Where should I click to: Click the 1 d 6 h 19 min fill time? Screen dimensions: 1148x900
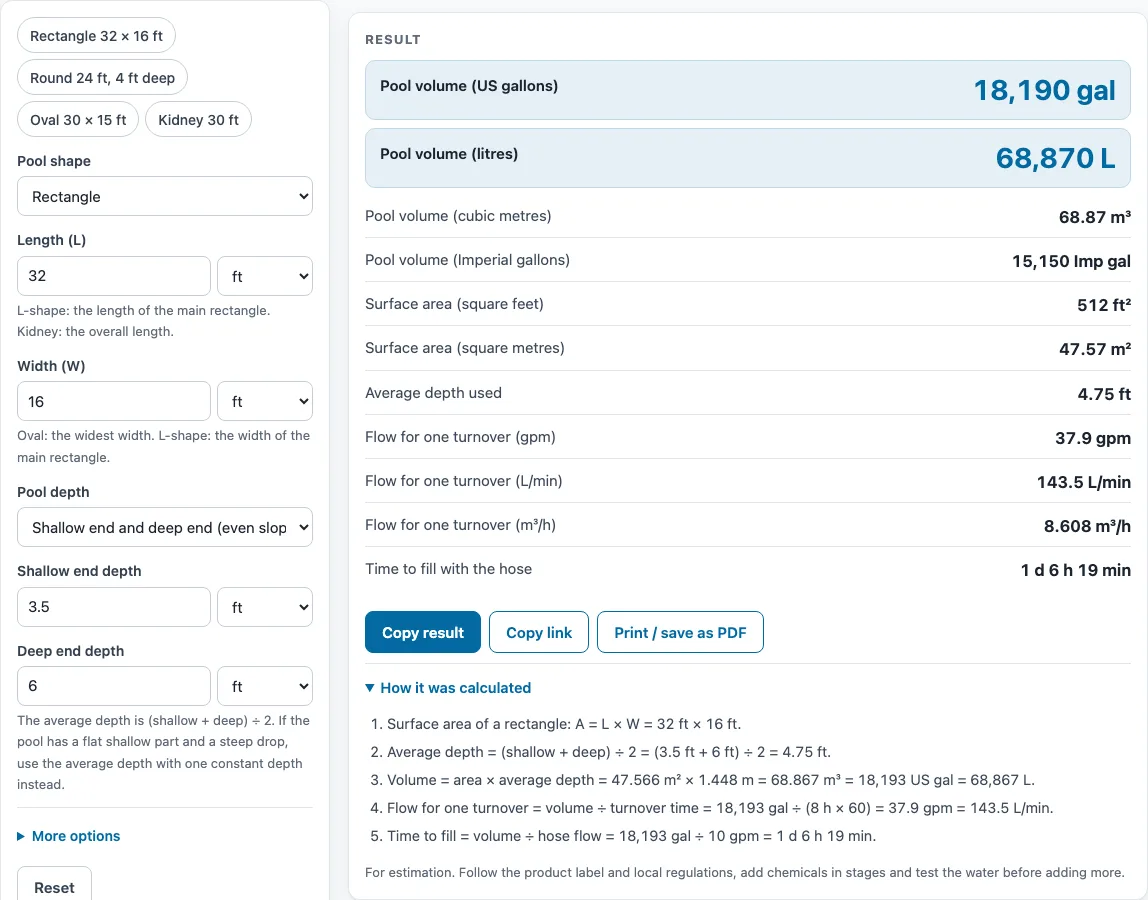click(1076, 570)
